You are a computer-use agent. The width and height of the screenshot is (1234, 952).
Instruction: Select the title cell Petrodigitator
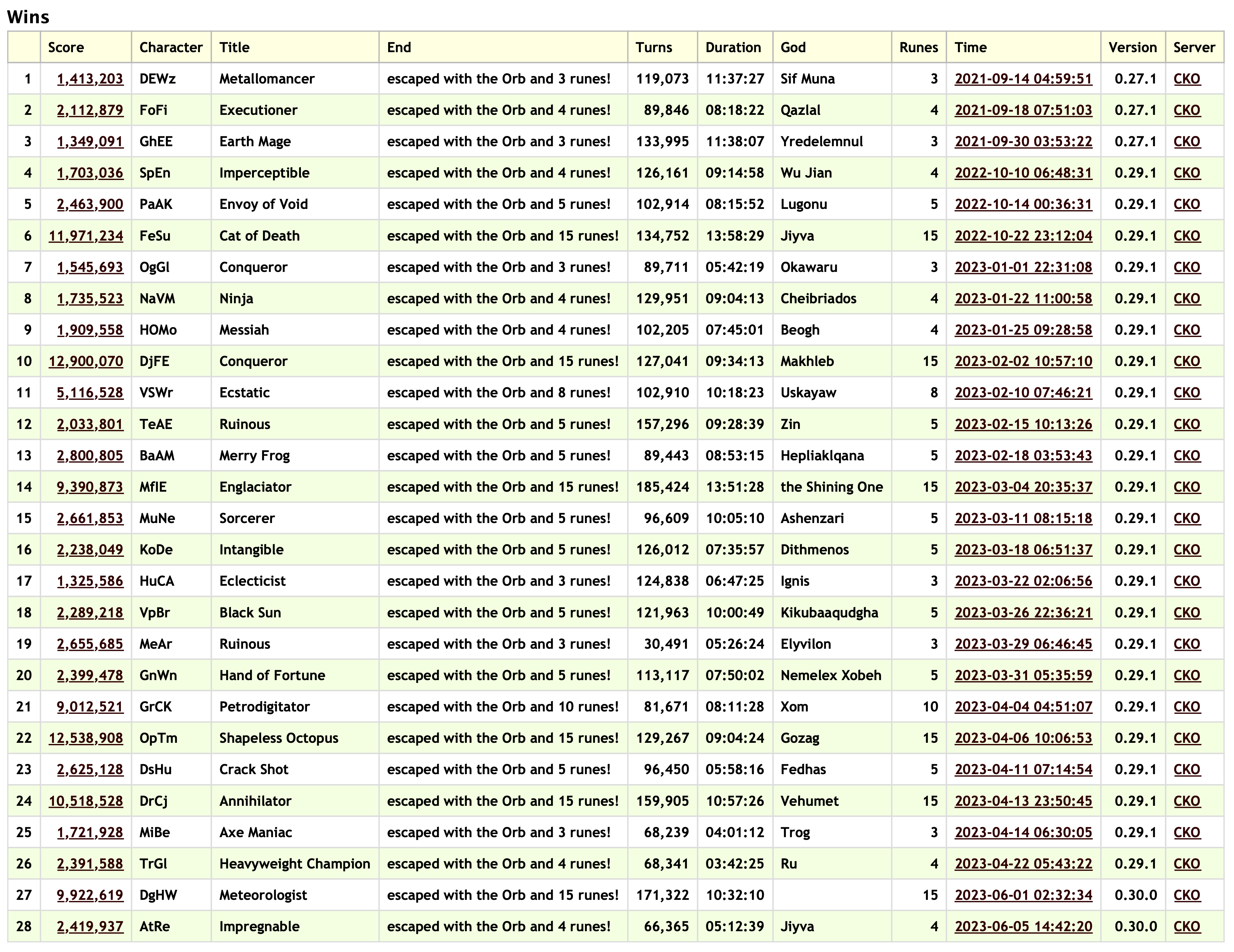pyautogui.click(x=295, y=706)
